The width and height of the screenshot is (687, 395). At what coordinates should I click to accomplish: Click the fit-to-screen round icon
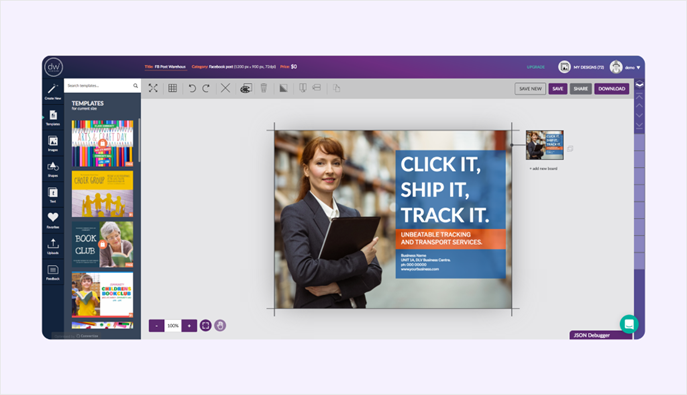pyautogui.click(x=205, y=325)
